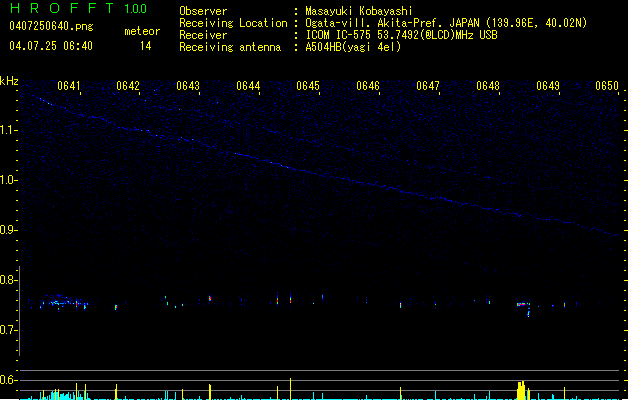Click the 0.7 frequency axis label
The width and height of the screenshot is (629, 400).
click(x=9, y=330)
